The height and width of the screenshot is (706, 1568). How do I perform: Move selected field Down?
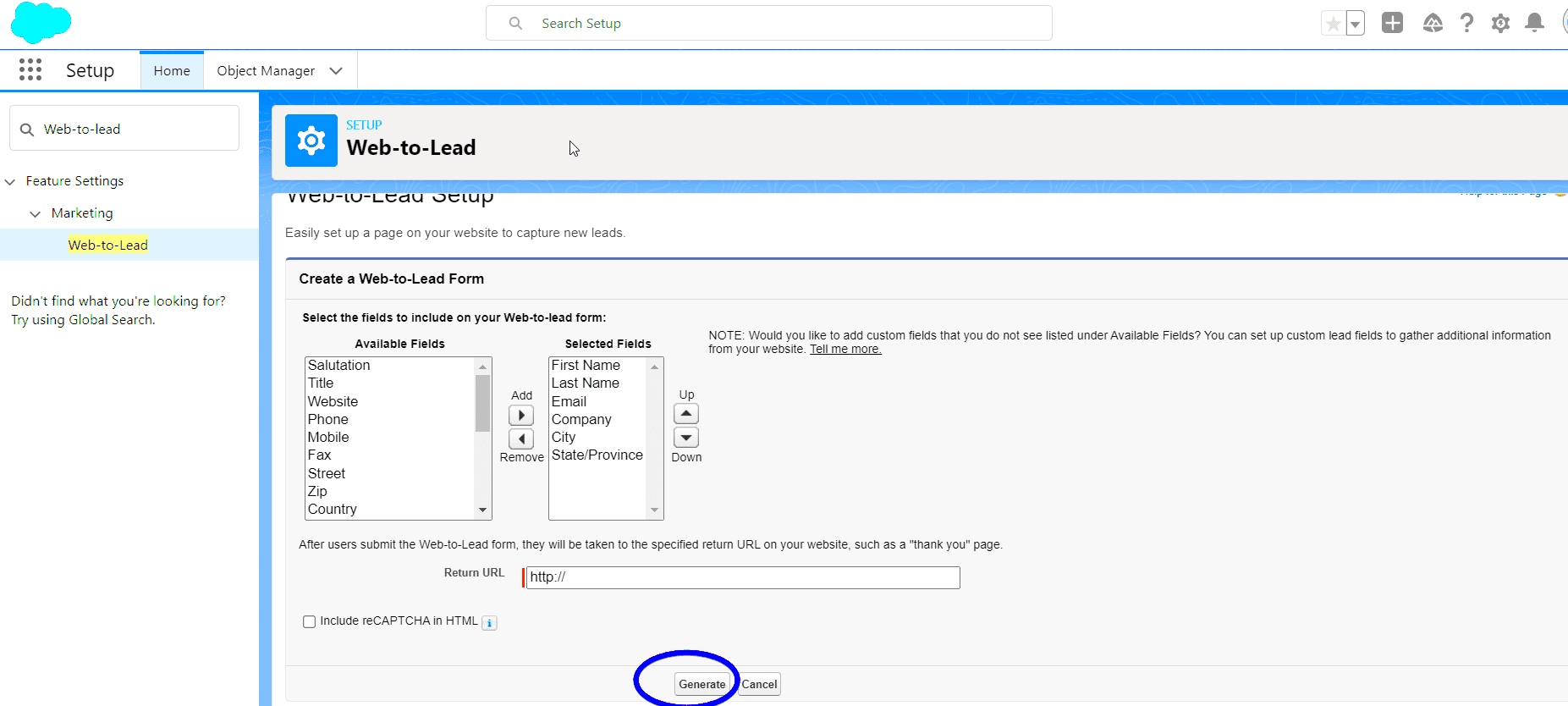(x=686, y=438)
